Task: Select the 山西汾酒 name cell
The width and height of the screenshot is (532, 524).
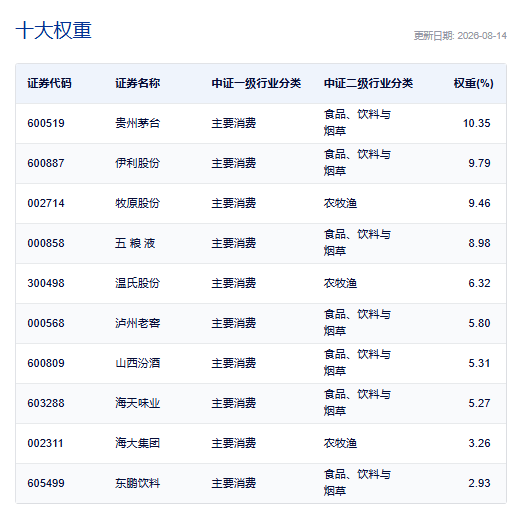Action: click(137, 363)
